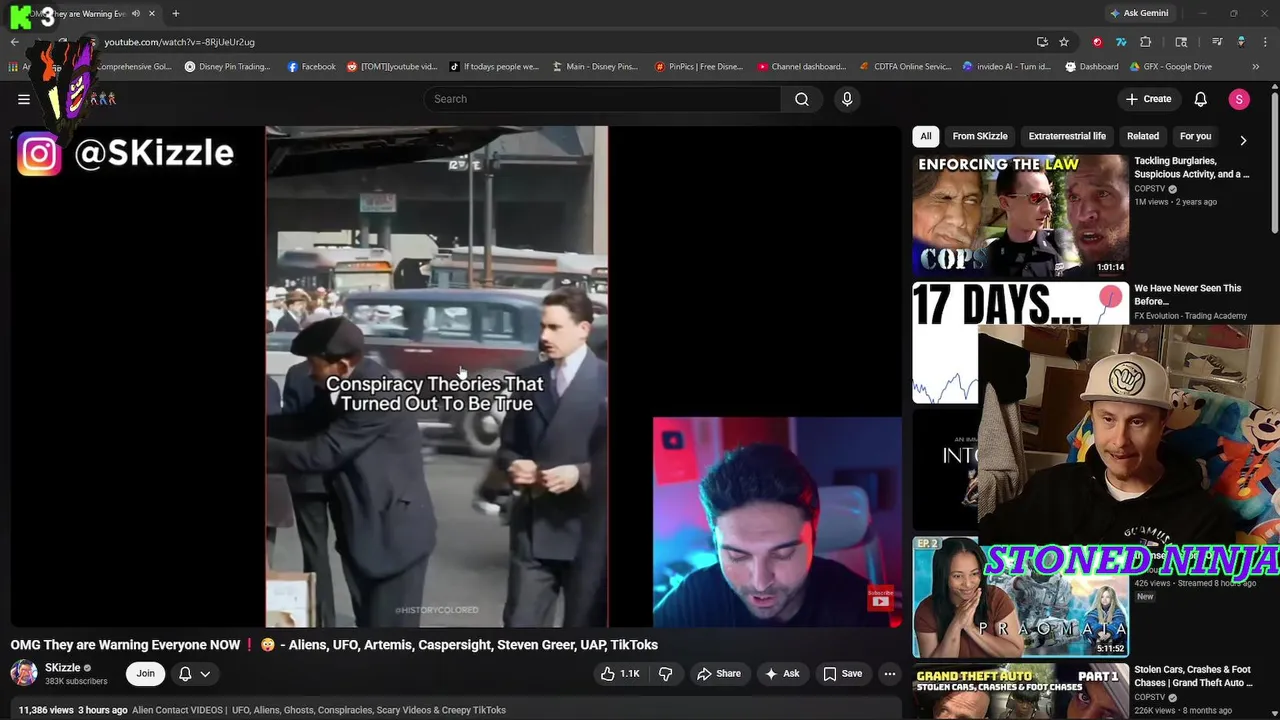
Task: Show more filter chips with right arrow
Action: [1243, 141]
